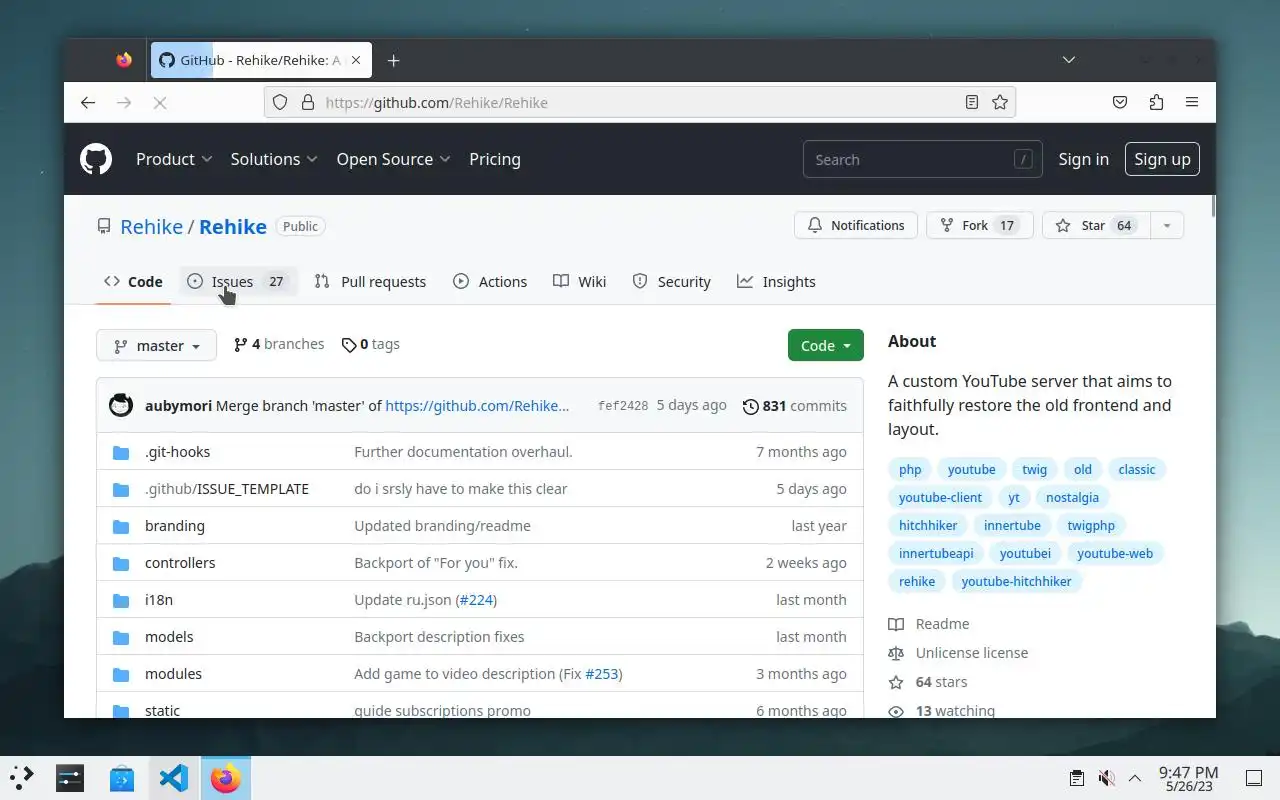Viewport: 1280px width, 800px height.
Task: Click the youtube-hitchhiker topic tag
Action: [x=1016, y=581]
